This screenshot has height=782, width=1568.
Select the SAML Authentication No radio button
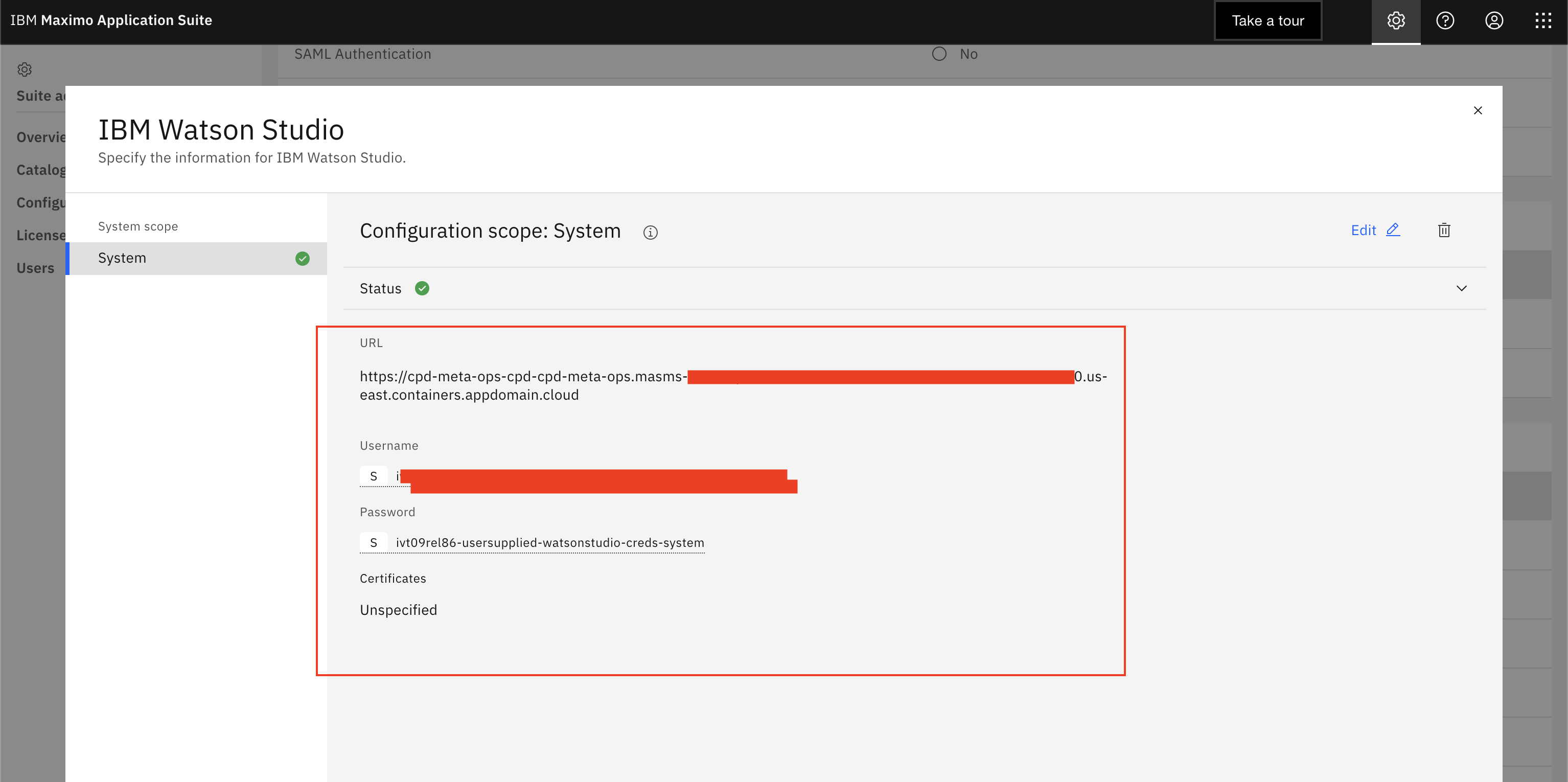[x=939, y=54]
